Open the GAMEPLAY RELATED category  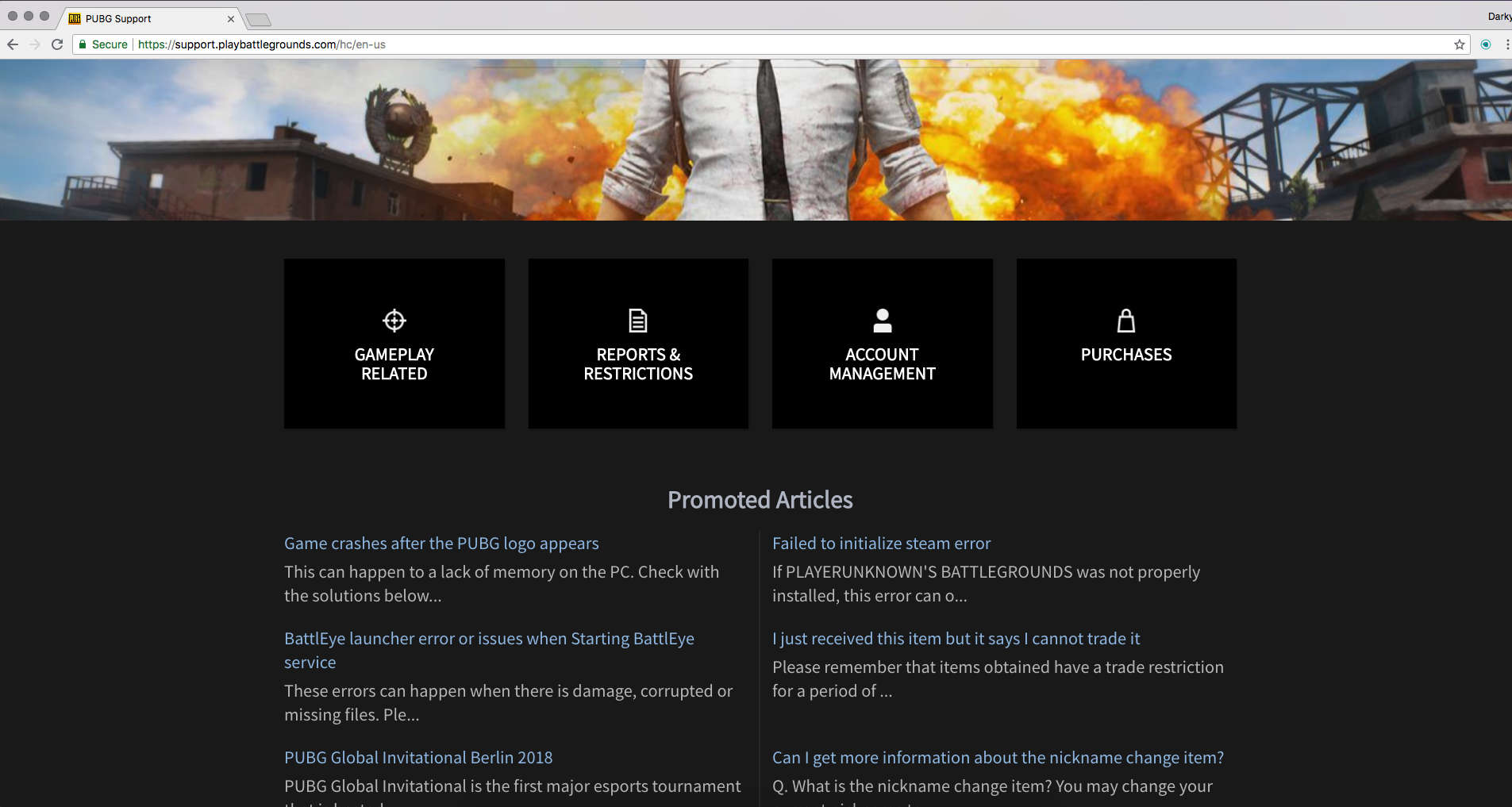point(394,344)
